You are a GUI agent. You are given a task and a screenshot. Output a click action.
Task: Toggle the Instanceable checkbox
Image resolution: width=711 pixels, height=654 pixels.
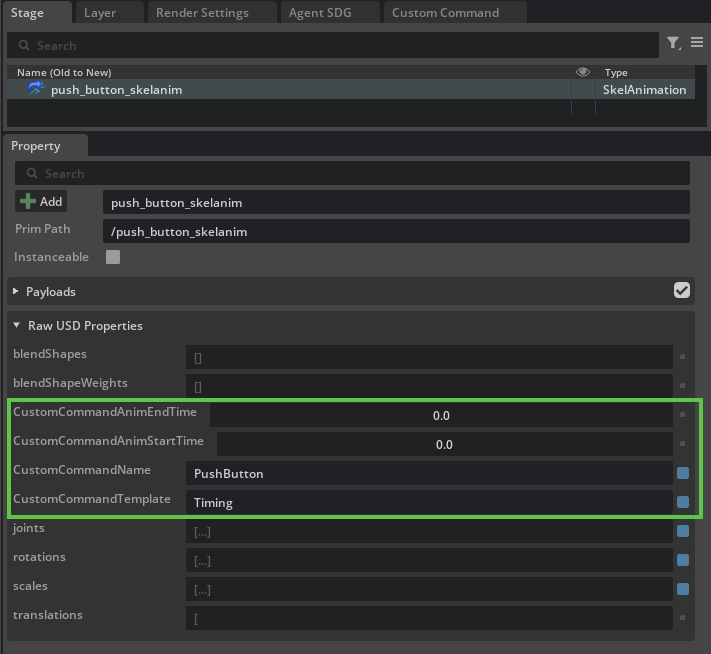coord(113,257)
